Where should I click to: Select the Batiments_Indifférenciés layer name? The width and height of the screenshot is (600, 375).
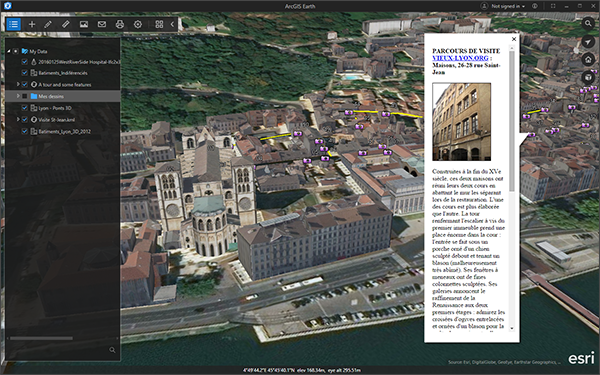pyautogui.click(x=63, y=73)
